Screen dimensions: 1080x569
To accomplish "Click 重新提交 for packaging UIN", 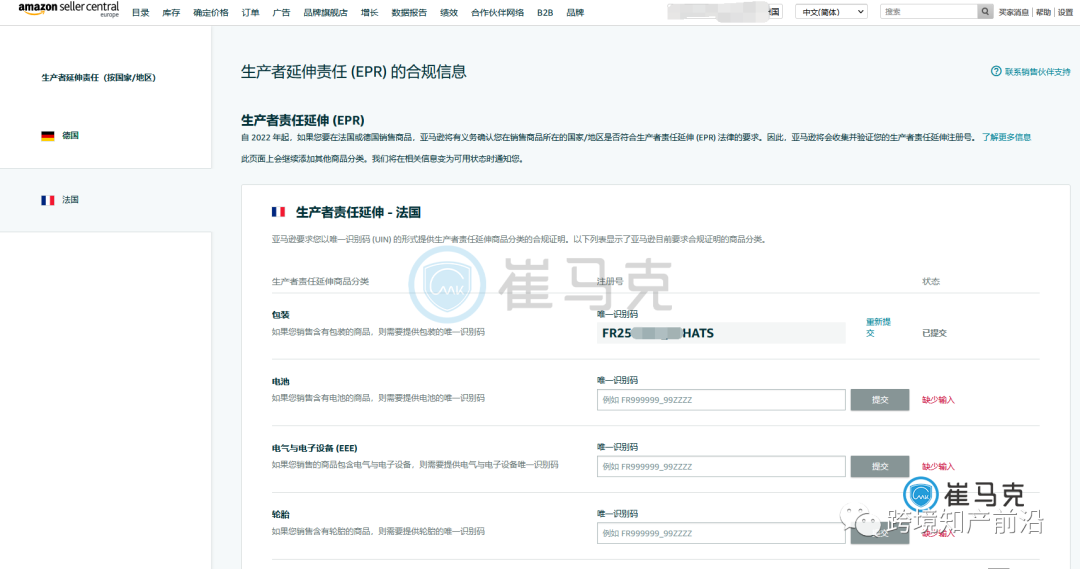I will point(876,327).
